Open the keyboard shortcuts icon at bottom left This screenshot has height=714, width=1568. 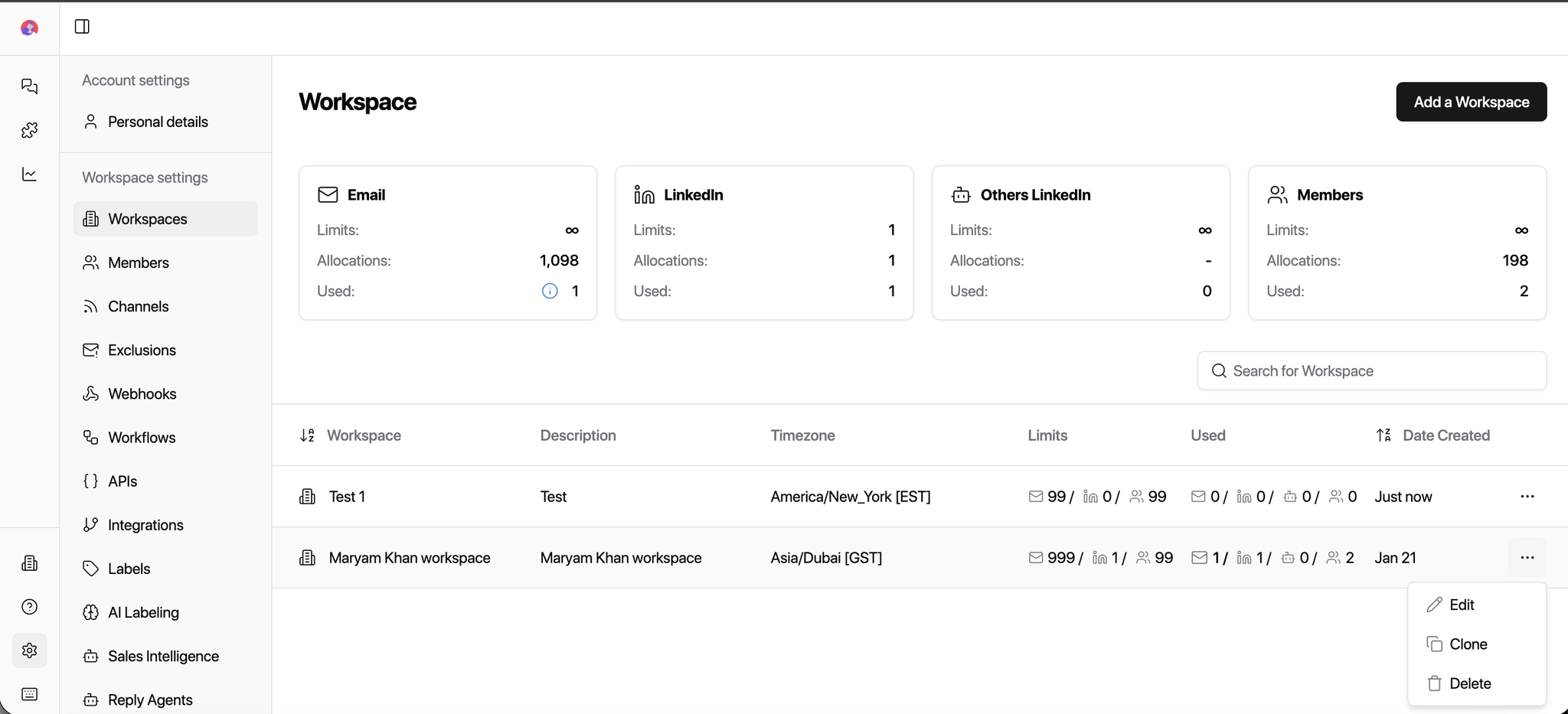click(x=29, y=694)
